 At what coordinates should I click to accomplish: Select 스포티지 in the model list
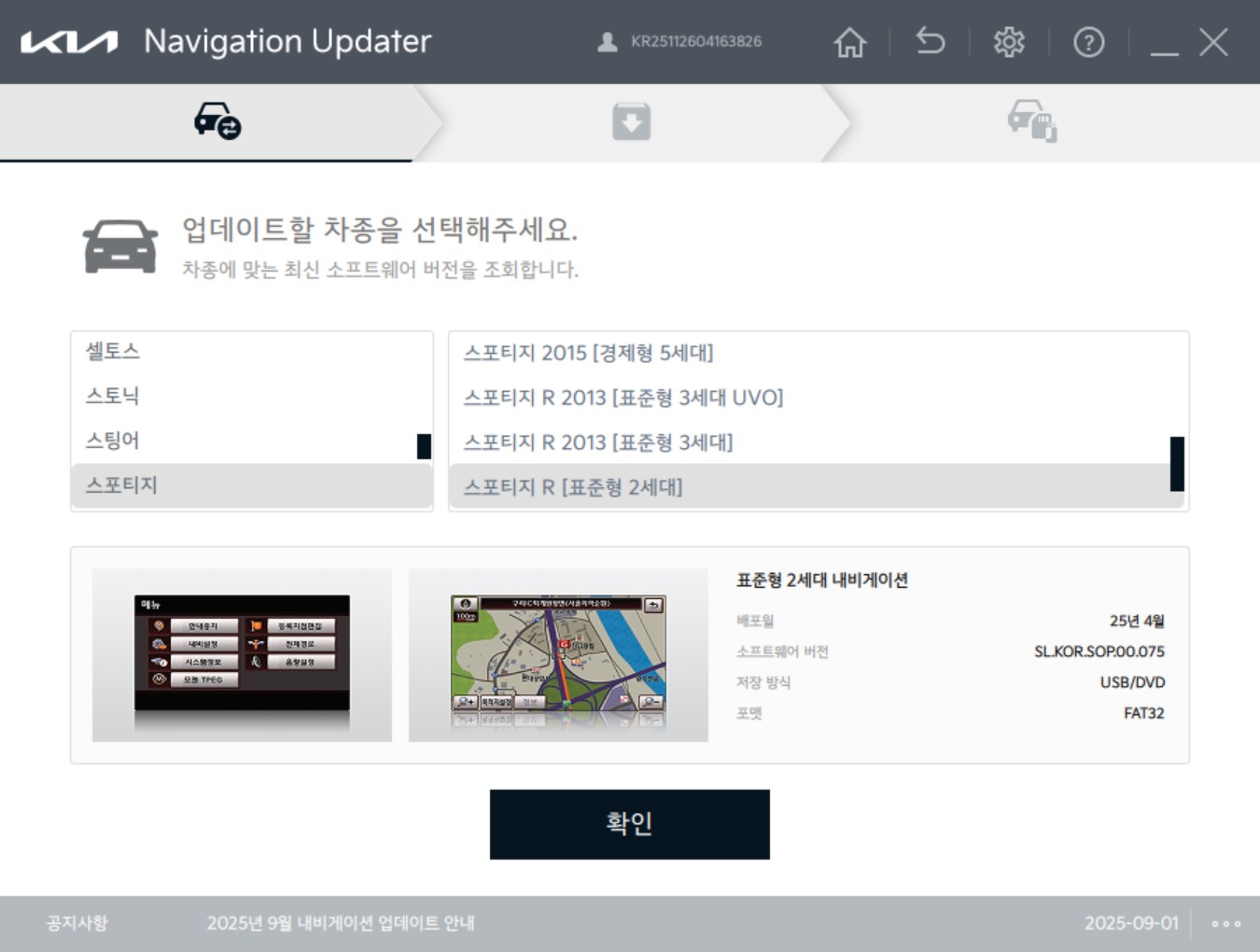[252, 485]
